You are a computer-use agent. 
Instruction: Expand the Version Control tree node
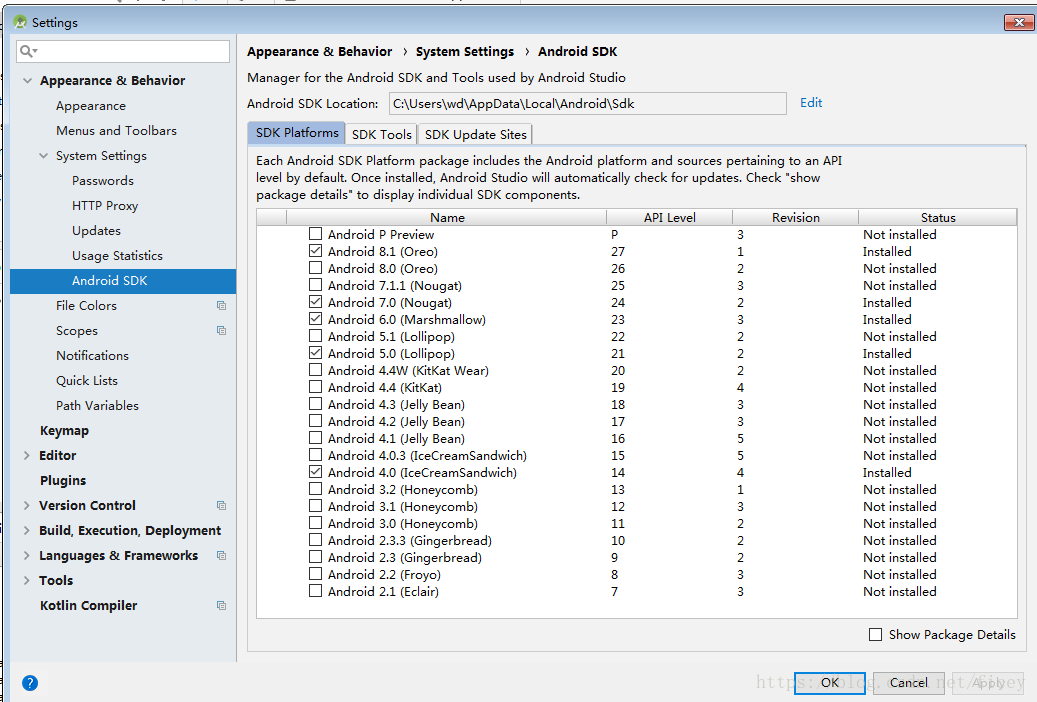pos(26,505)
